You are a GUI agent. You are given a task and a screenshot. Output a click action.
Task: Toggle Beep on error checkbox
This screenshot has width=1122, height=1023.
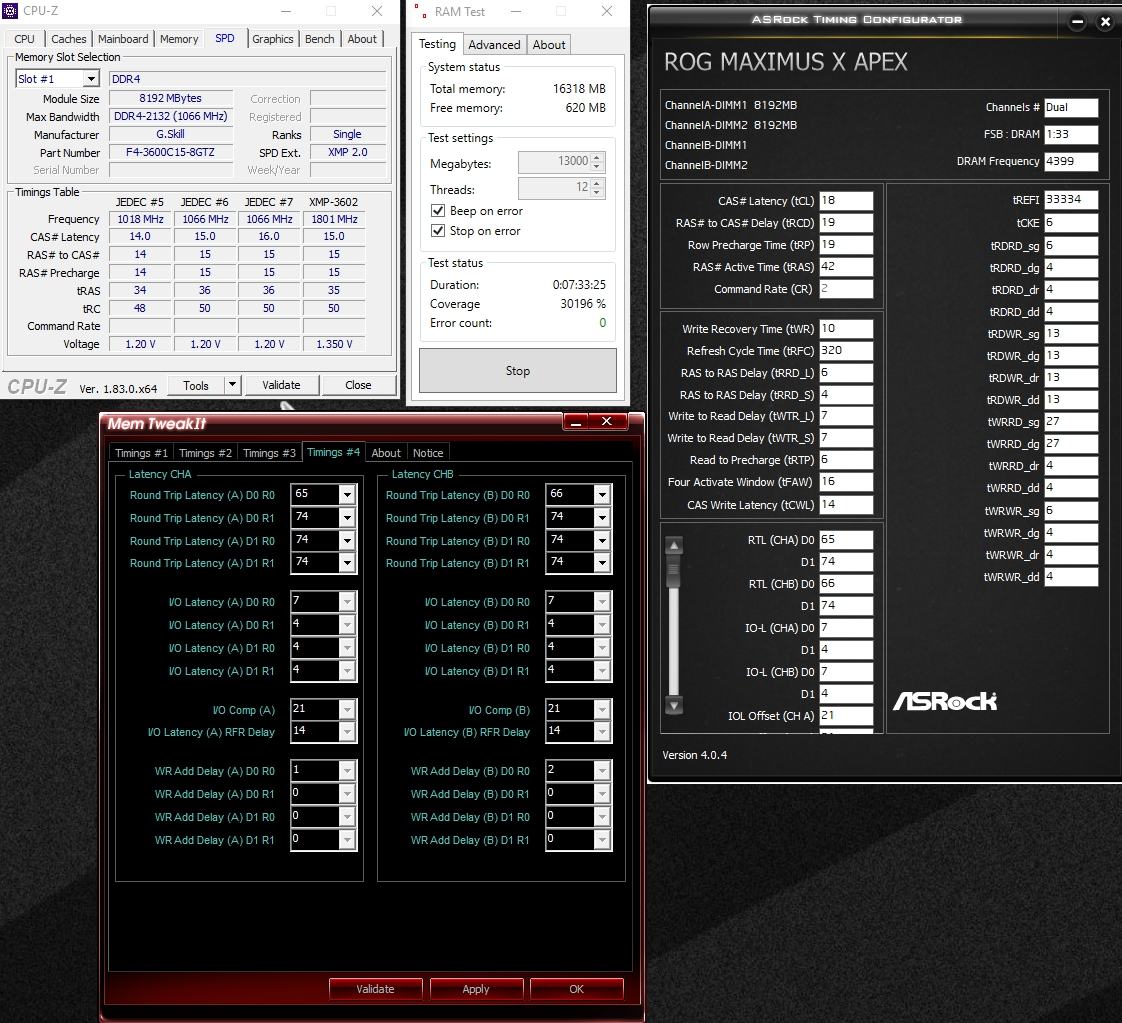click(x=438, y=211)
